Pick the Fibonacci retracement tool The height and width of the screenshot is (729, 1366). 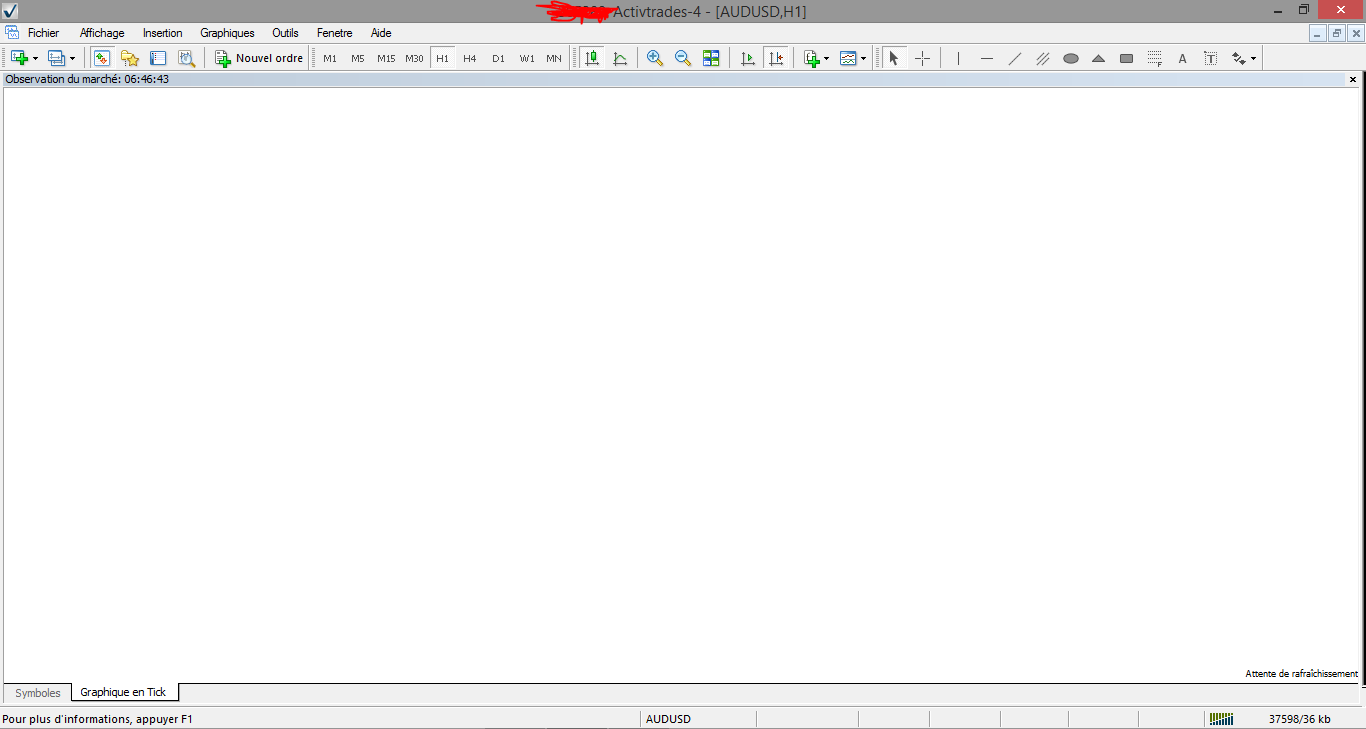pos(1154,58)
